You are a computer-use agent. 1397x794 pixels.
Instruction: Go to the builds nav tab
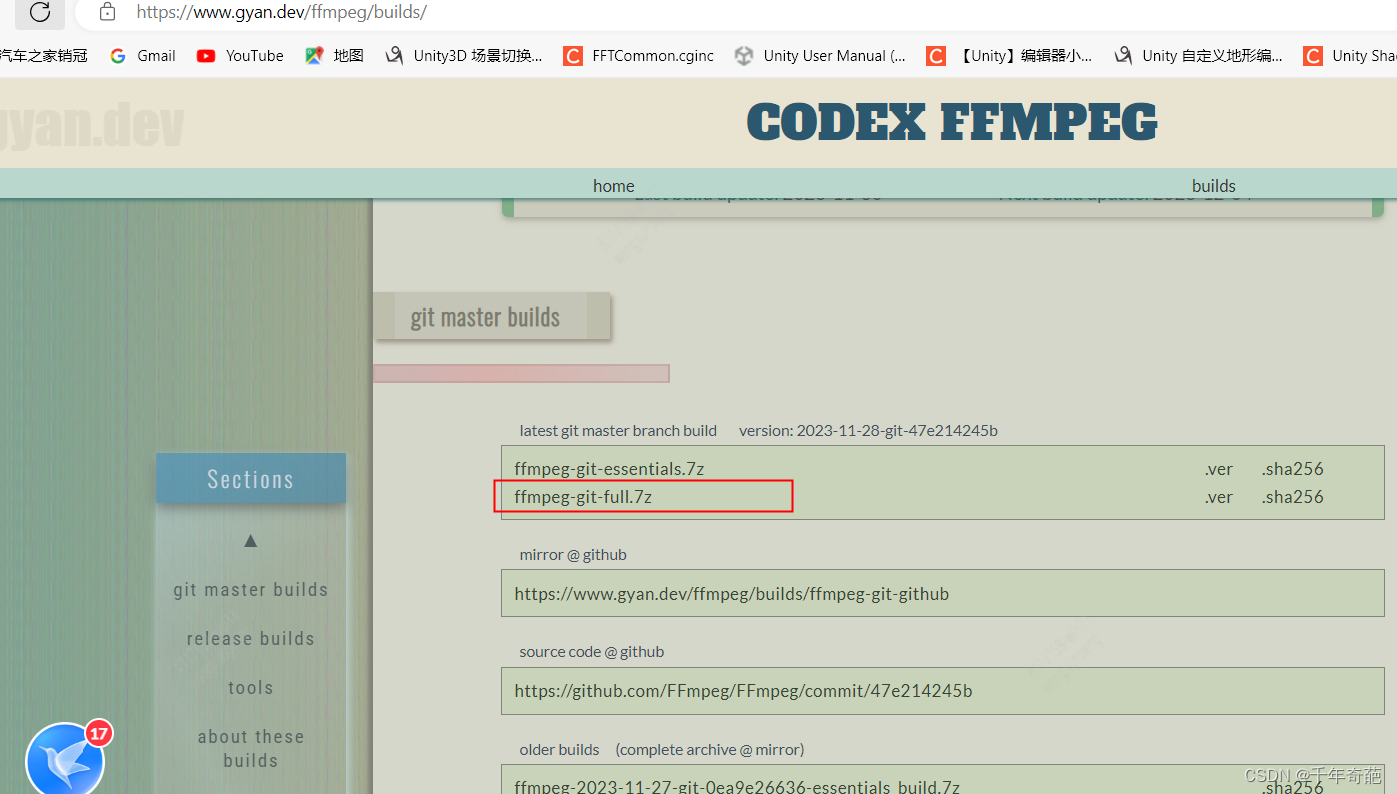point(1213,185)
